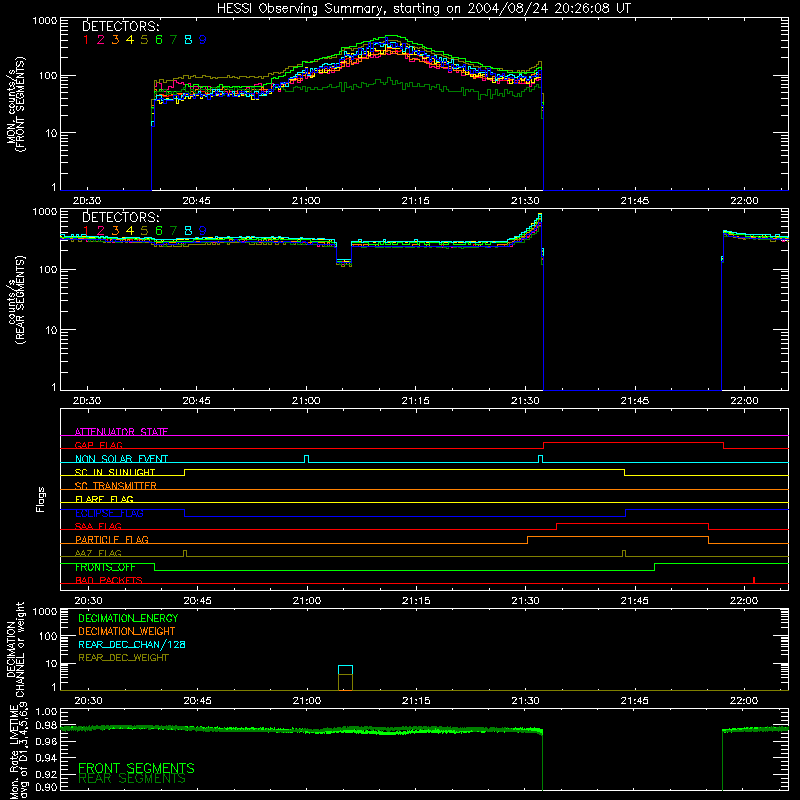800x800 pixels.
Task: Select detector 8 in the rear segments legend
Action: click(x=188, y=231)
